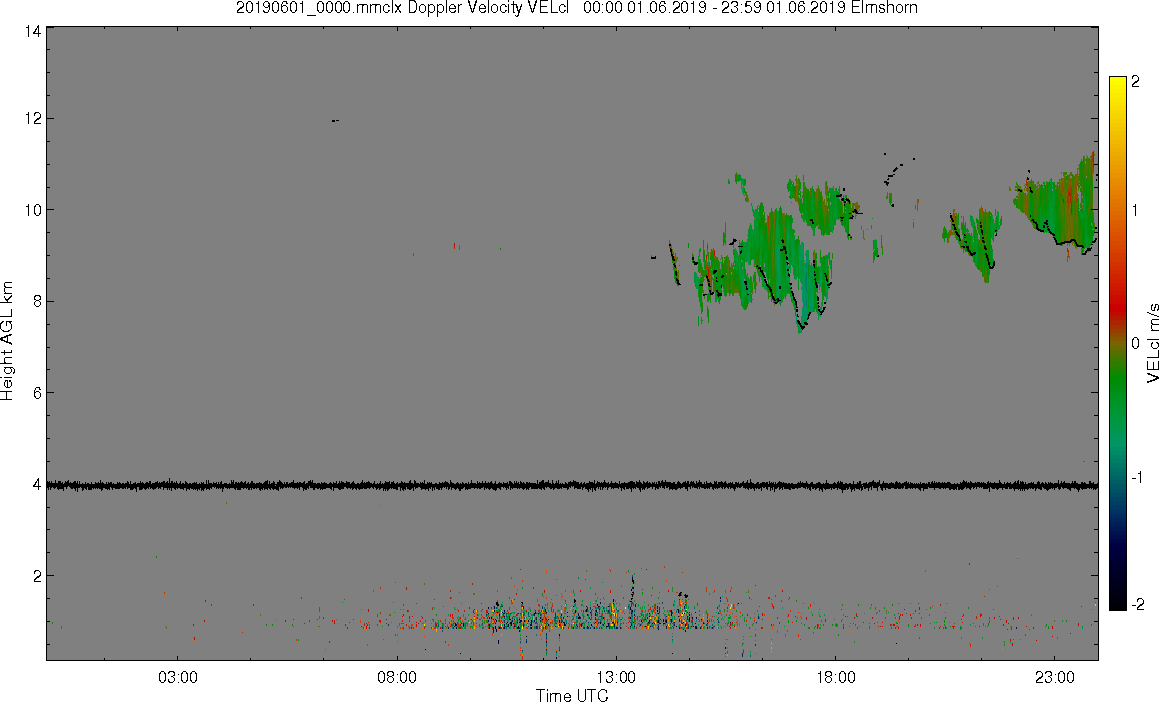Click the colorbar label -1

pos(1137,477)
